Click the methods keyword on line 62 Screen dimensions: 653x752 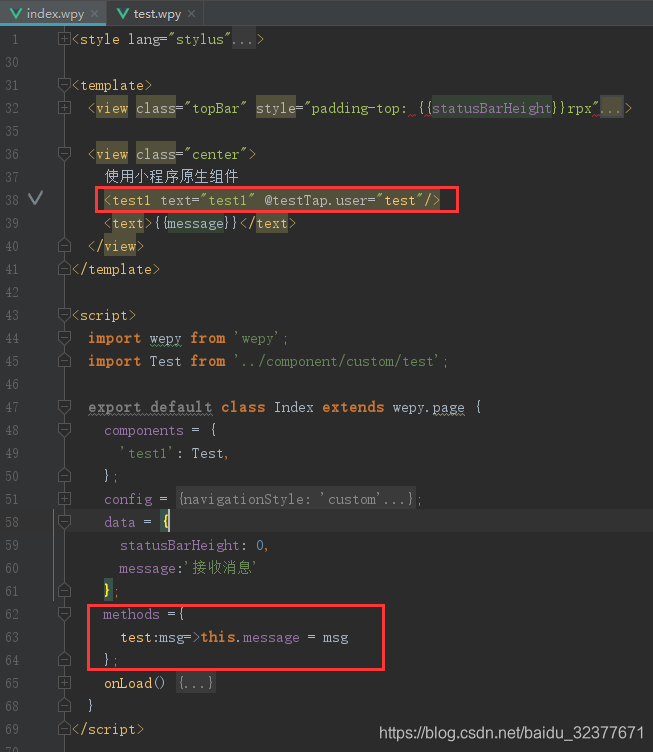click(131, 614)
